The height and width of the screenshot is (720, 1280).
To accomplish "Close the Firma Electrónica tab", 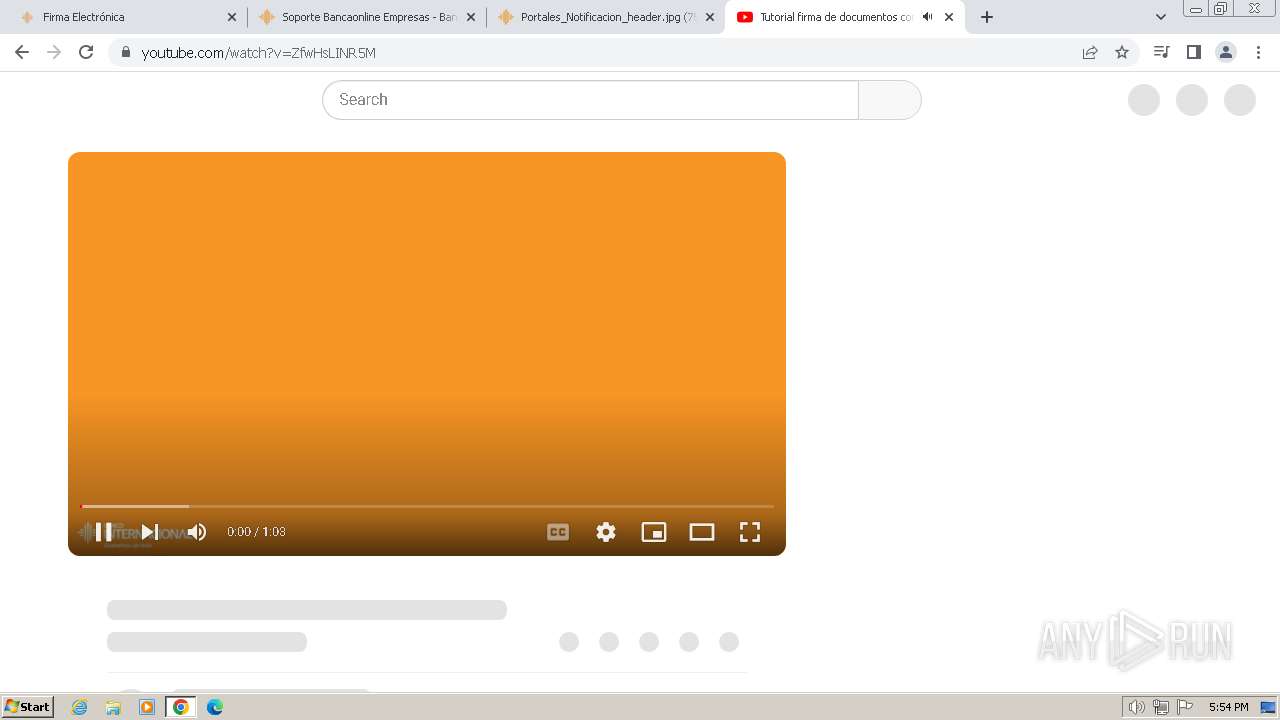I will [x=232, y=17].
